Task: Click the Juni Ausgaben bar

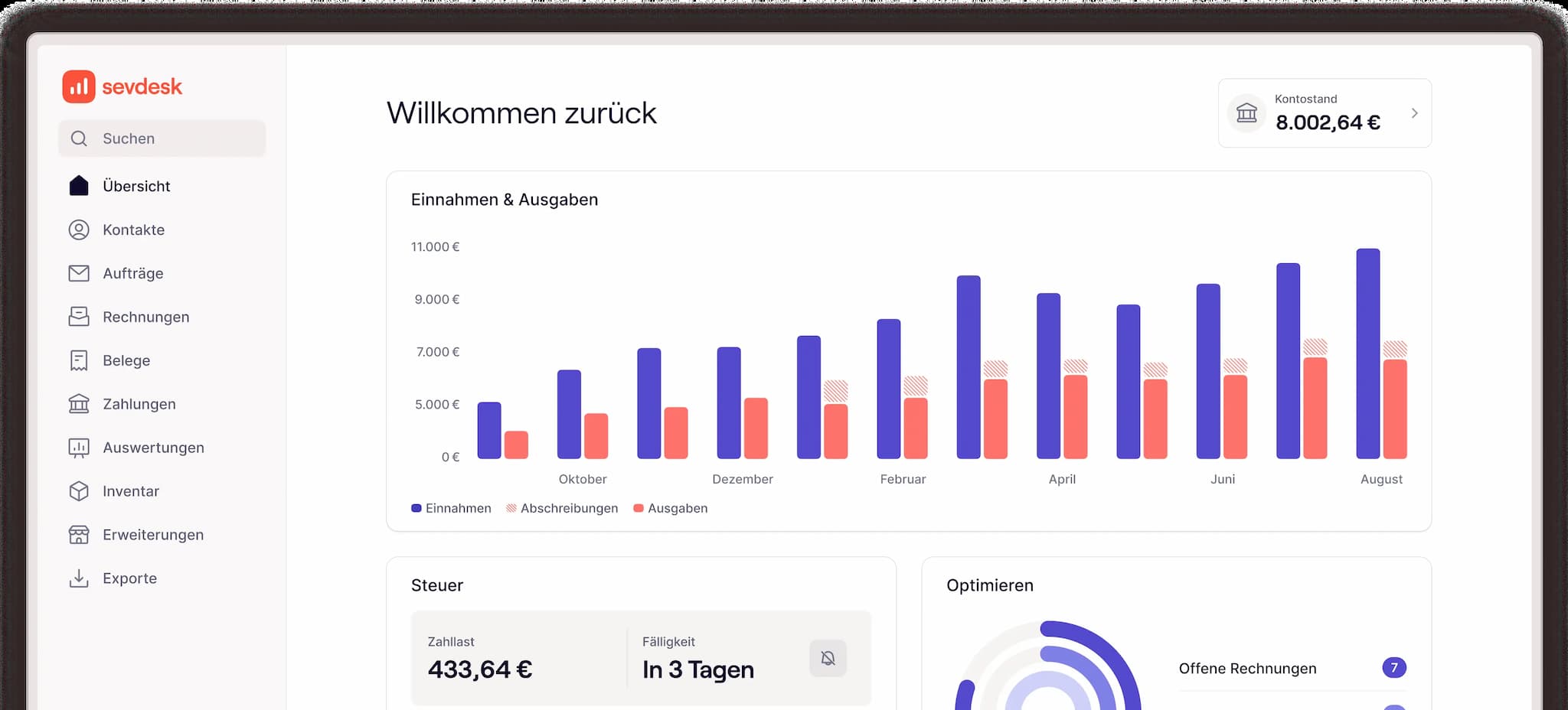Action: pos(1236,417)
